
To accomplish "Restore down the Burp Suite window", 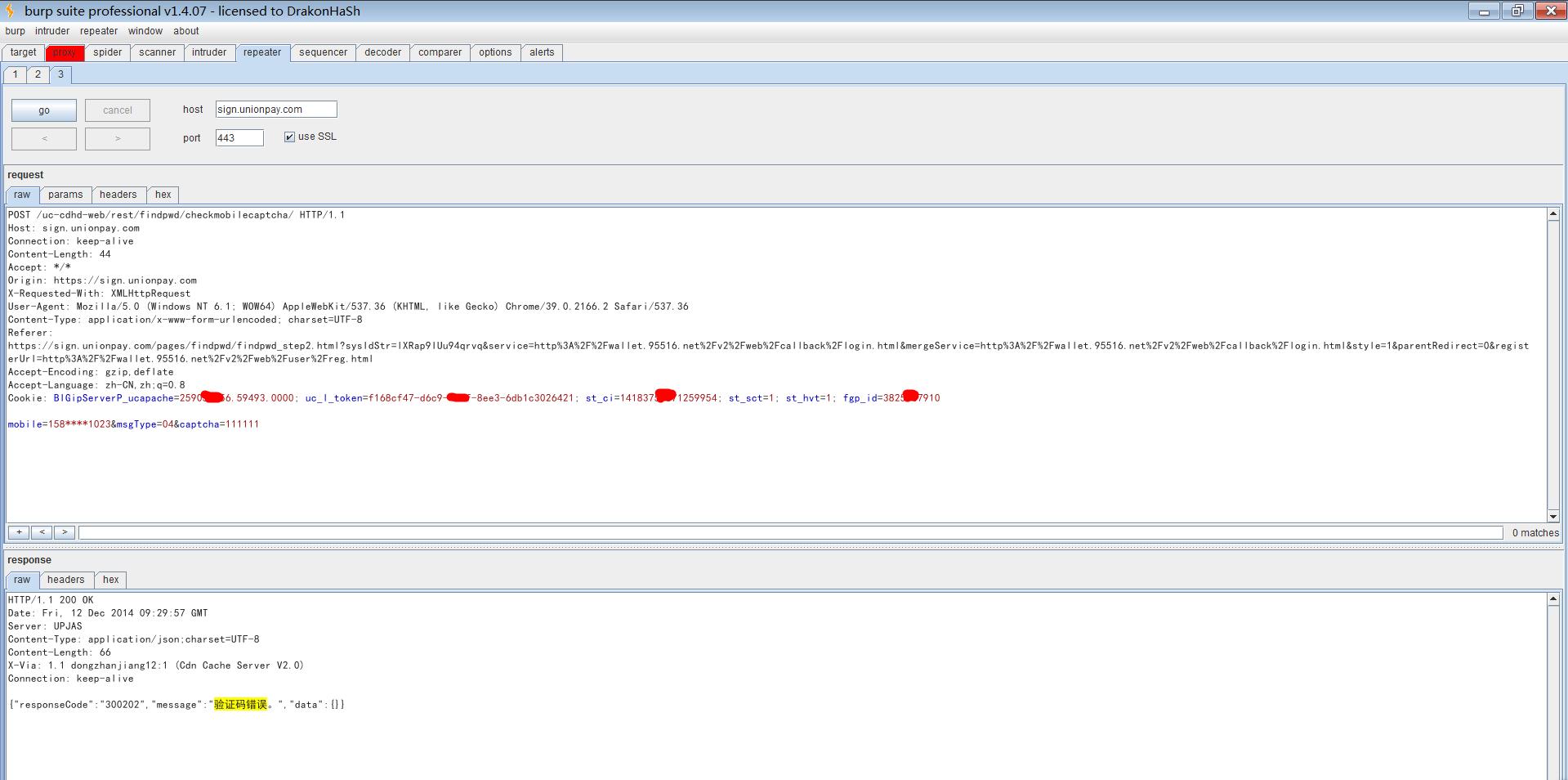I will click(x=1517, y=11).
